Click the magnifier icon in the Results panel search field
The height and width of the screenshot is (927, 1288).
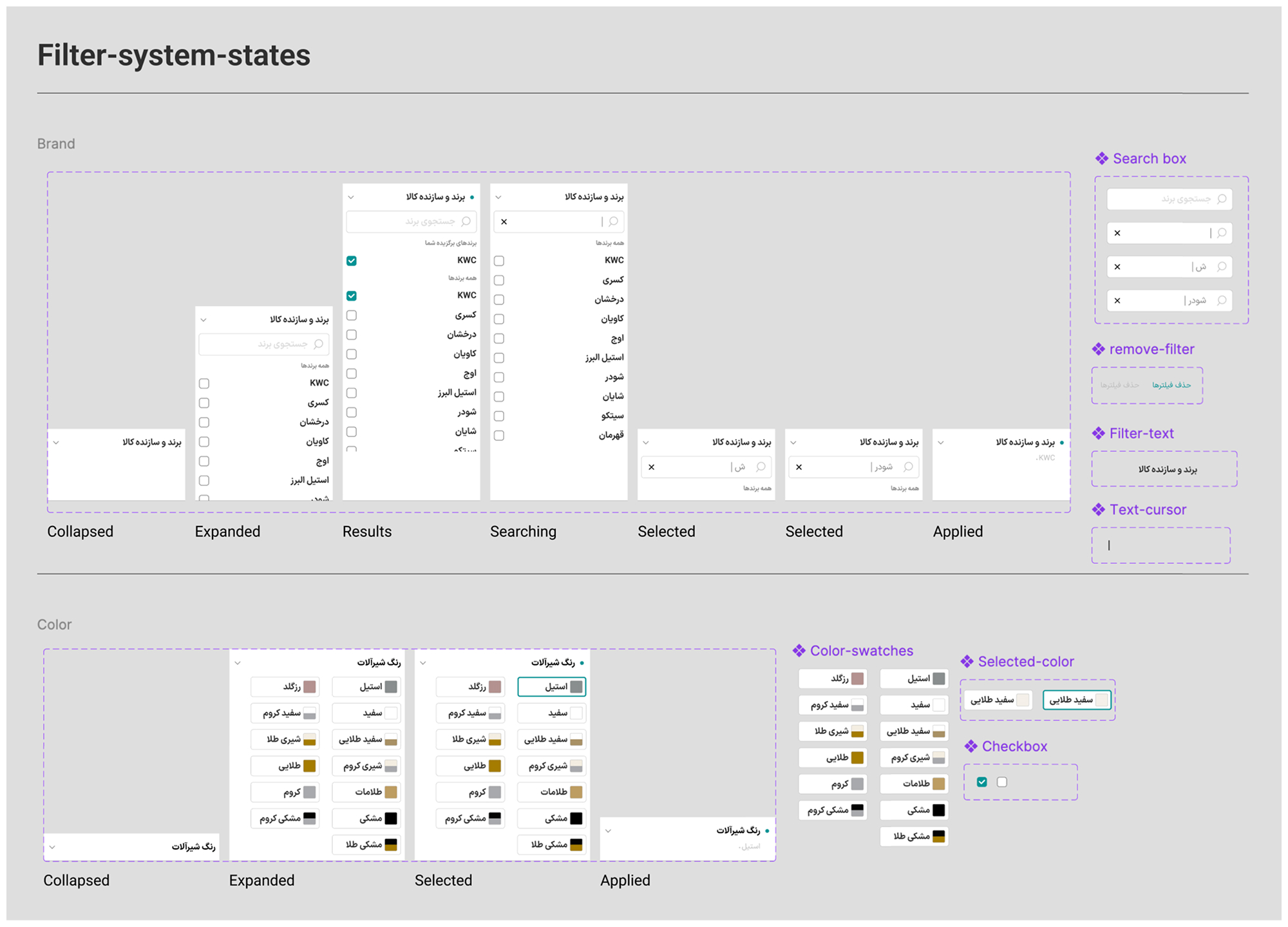(466, 221)
